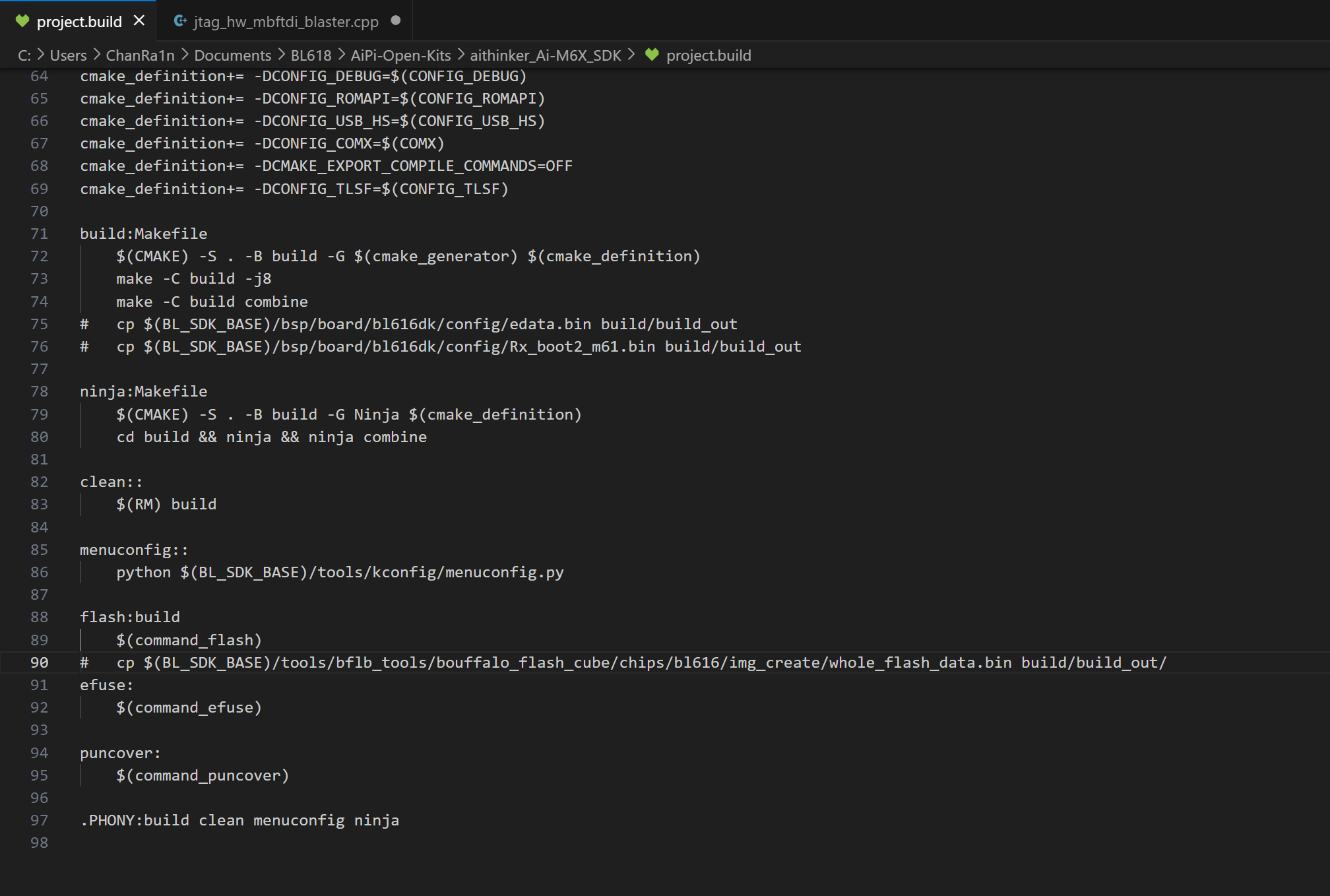Click the 'efuse:' target text
This screenshot has height=896, width=1330.
(106, 685)
